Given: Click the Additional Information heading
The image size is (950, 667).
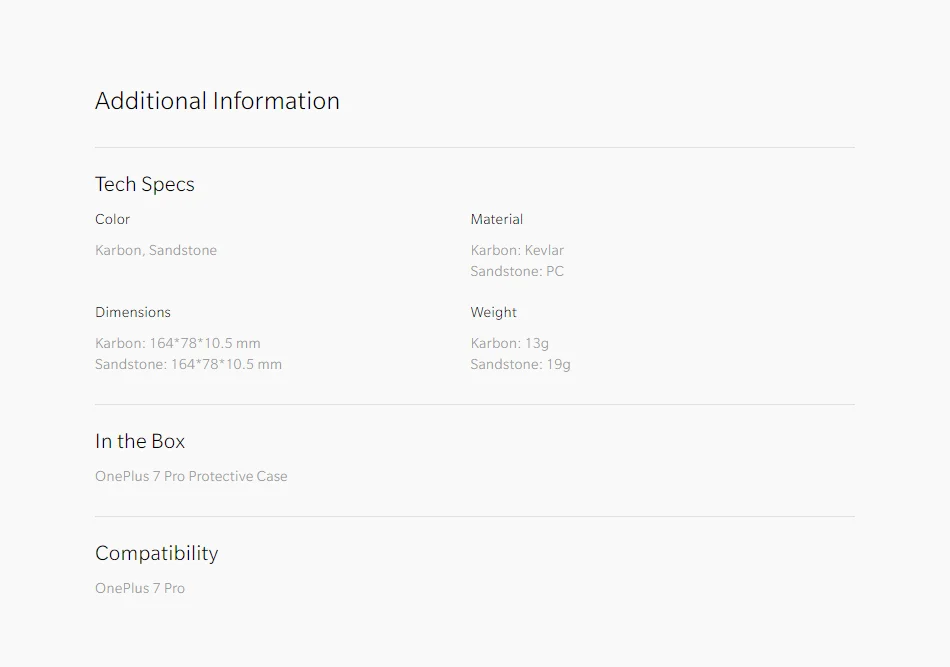Looking at the screenshot, I should coord(217,101).
